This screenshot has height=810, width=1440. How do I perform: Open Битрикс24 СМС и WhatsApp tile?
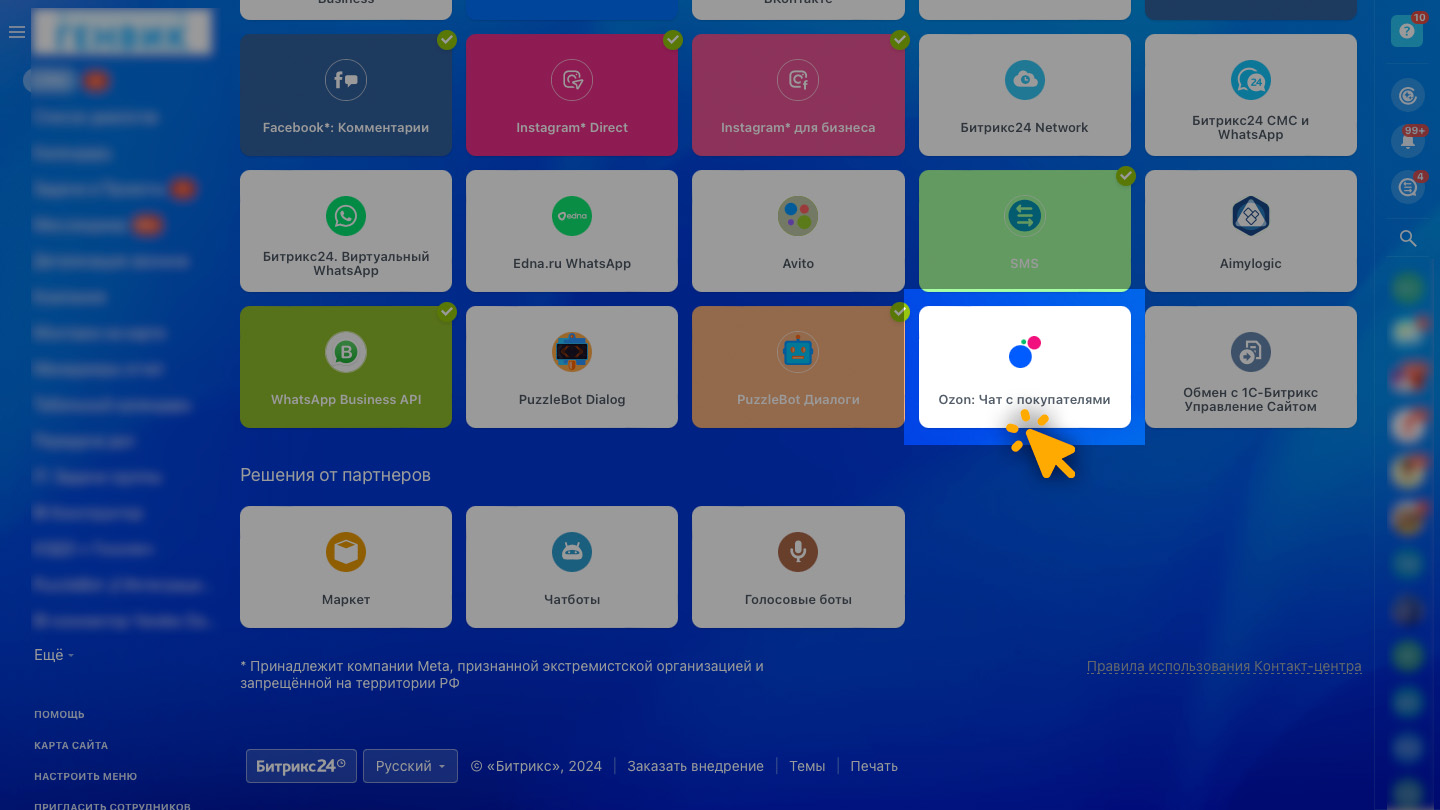click(x=1251, y=95)
